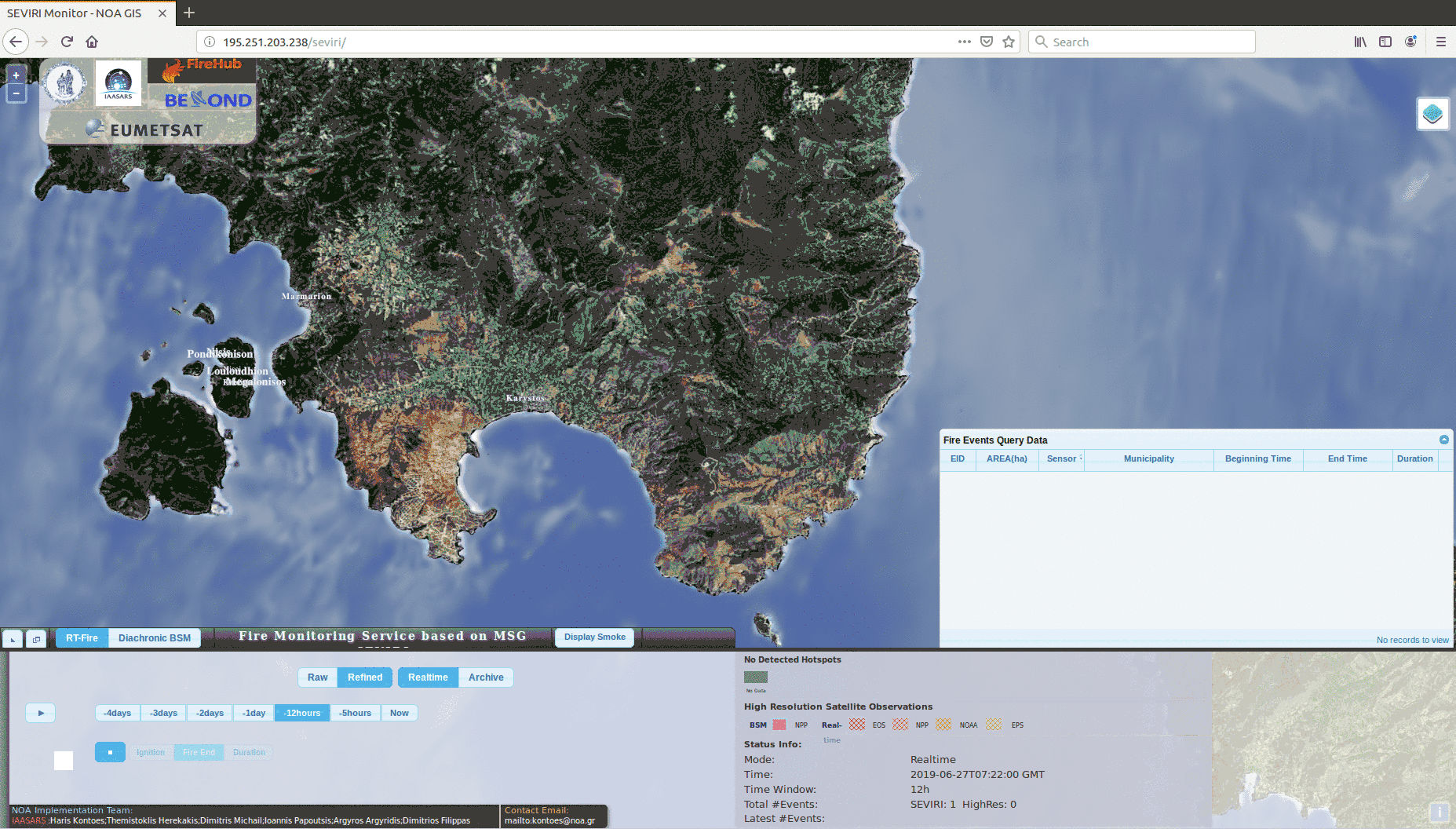Switch to the Diachronic BSM tab
Screen dimensions: 1456x829
[155, 638]
